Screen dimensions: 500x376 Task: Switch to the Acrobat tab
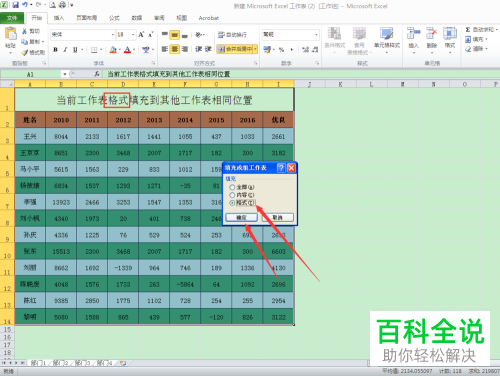(x=209, y=18)
